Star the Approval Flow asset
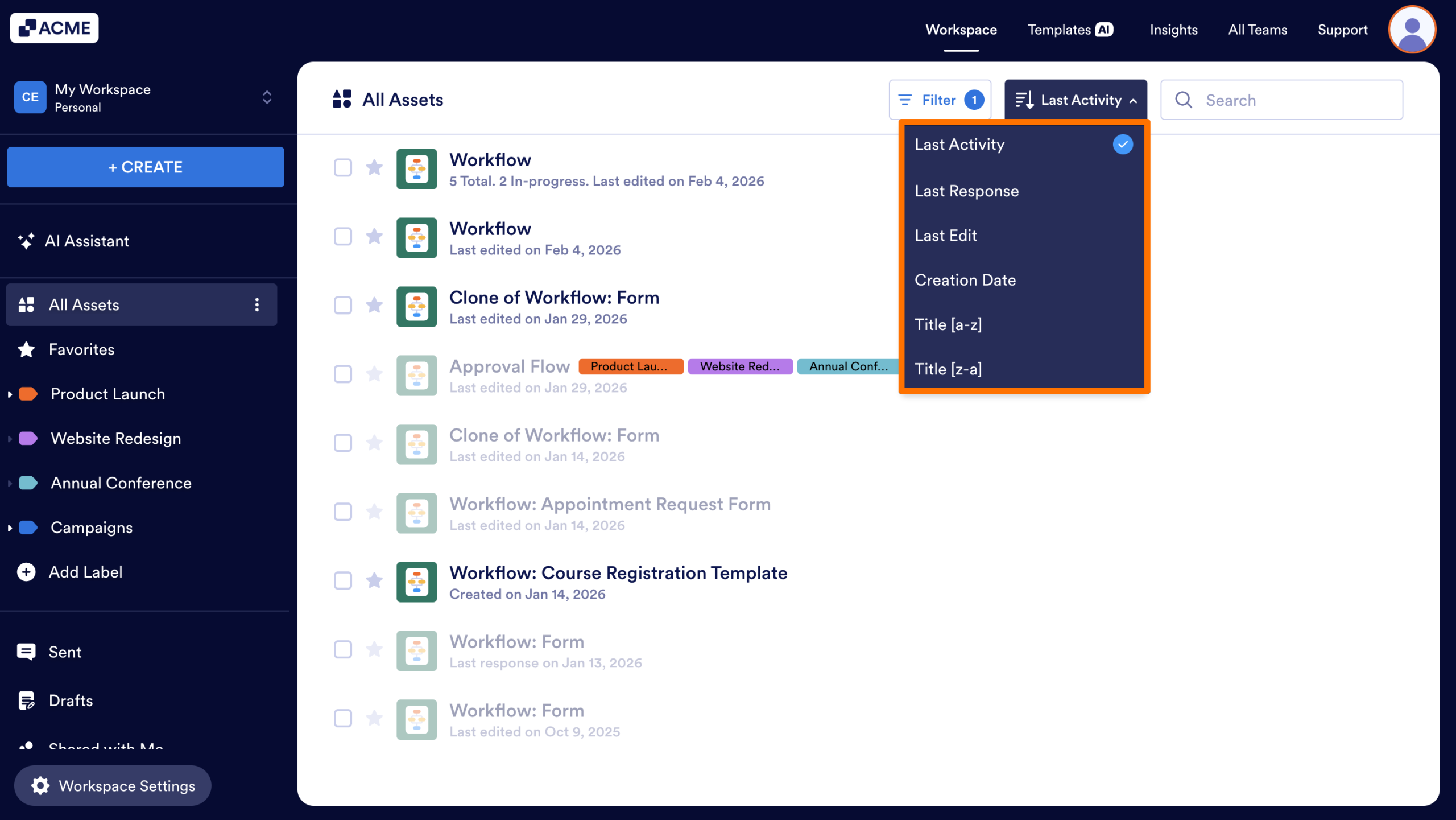This screenshot has width=1456, height=820. coord(374,374)
